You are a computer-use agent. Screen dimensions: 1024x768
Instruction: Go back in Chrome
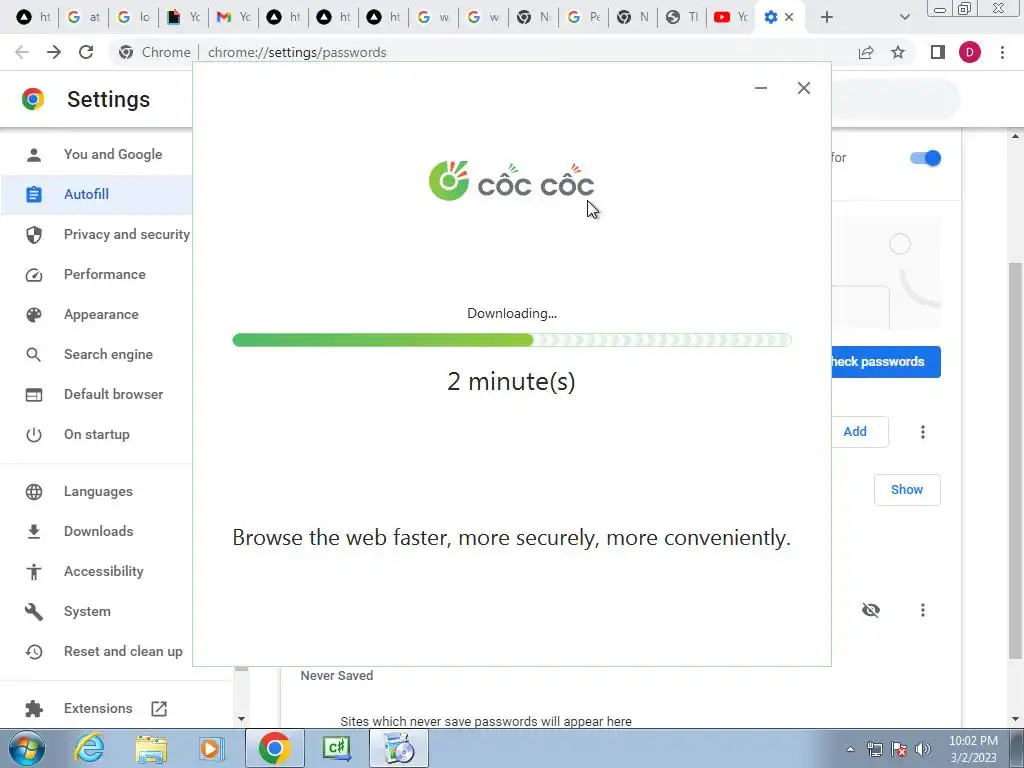(22, 52)
